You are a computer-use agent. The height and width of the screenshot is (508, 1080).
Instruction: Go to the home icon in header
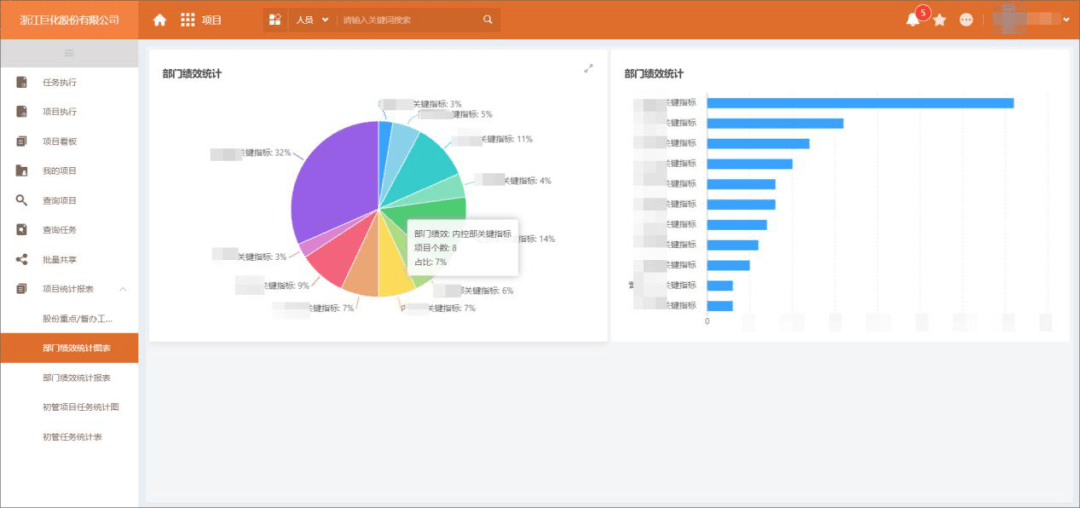coord(160,20)
